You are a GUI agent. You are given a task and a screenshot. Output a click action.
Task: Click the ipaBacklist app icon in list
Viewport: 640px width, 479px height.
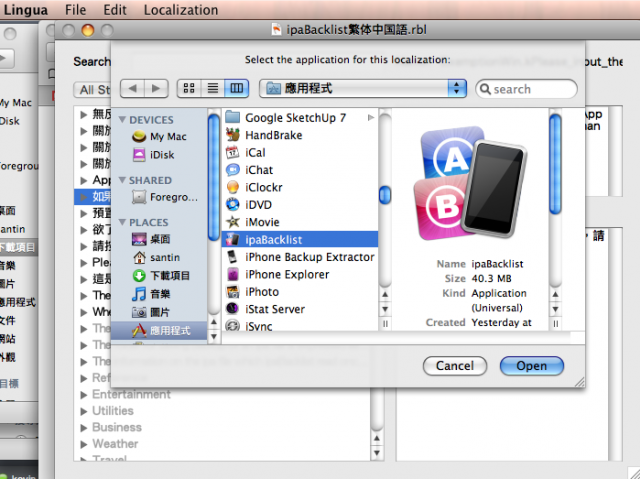click(x=233, y=240)
